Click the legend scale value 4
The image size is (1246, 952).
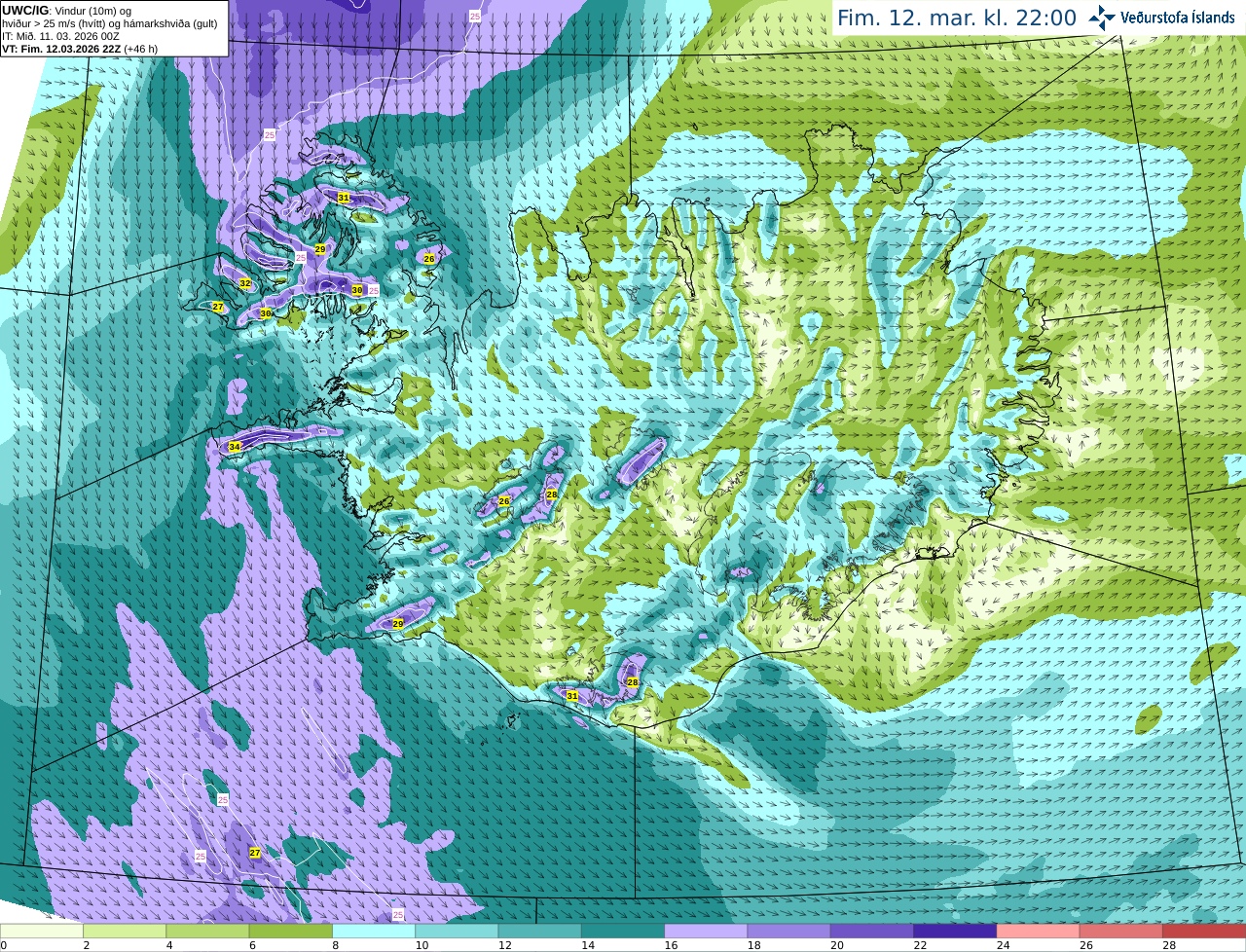(169, 945)
